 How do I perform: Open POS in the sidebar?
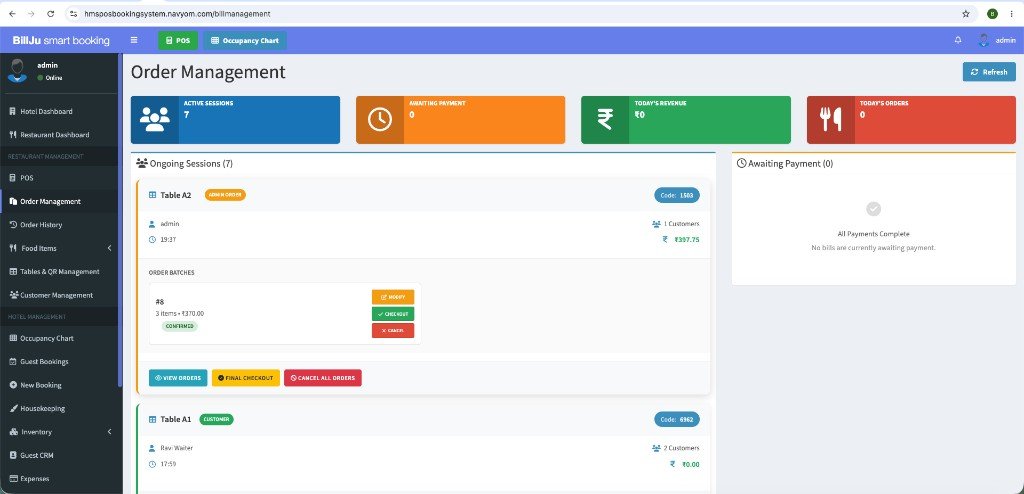pos(59,178)
